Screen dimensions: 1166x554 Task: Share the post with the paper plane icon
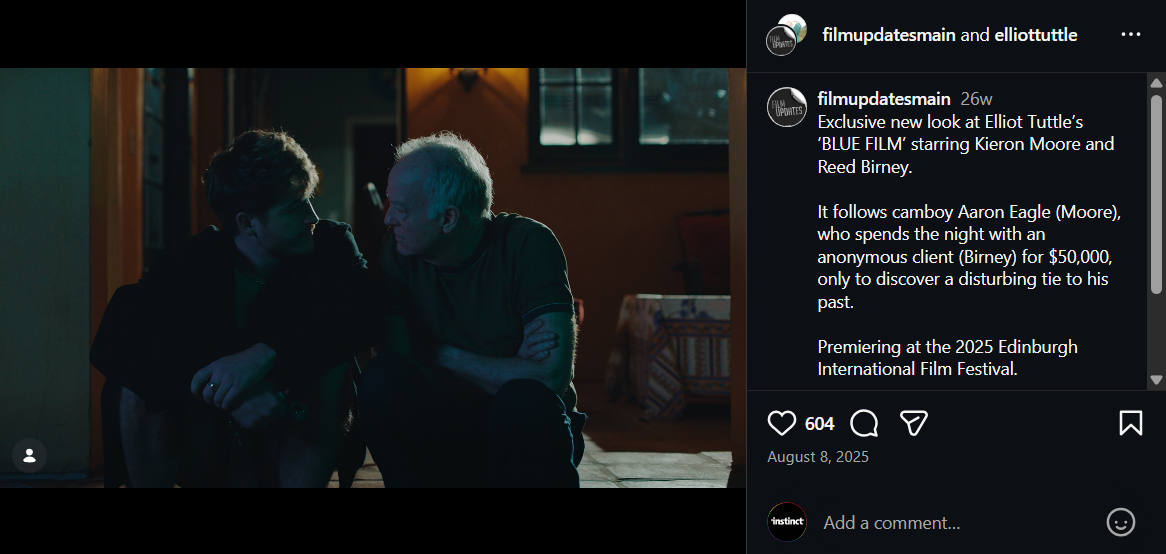point(914,423)
